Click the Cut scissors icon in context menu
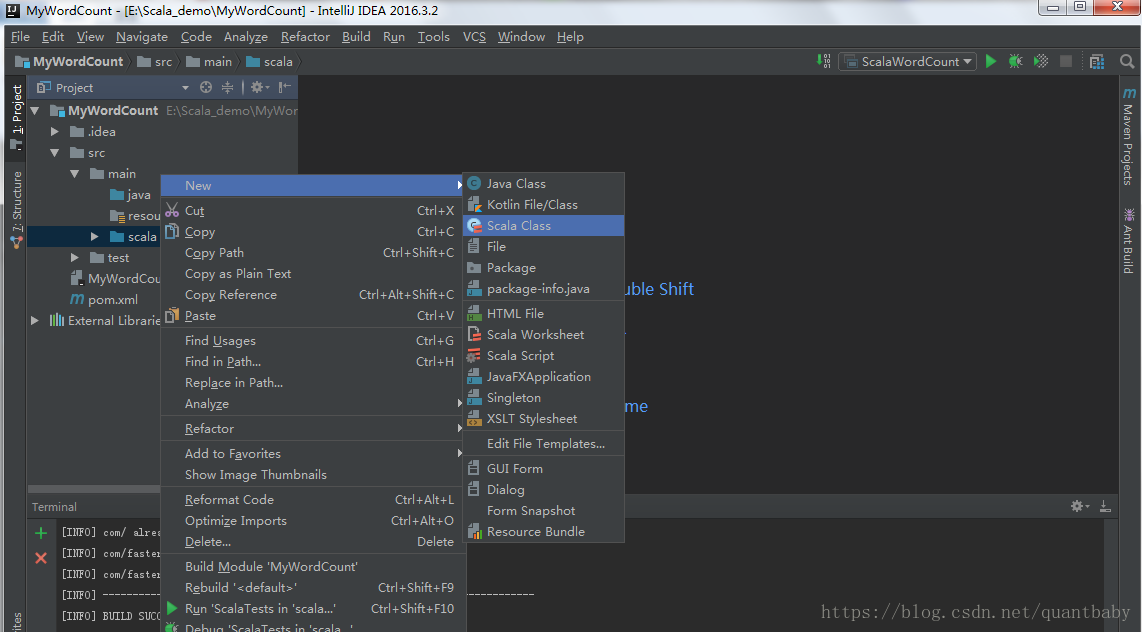 (x=172, y=210)
